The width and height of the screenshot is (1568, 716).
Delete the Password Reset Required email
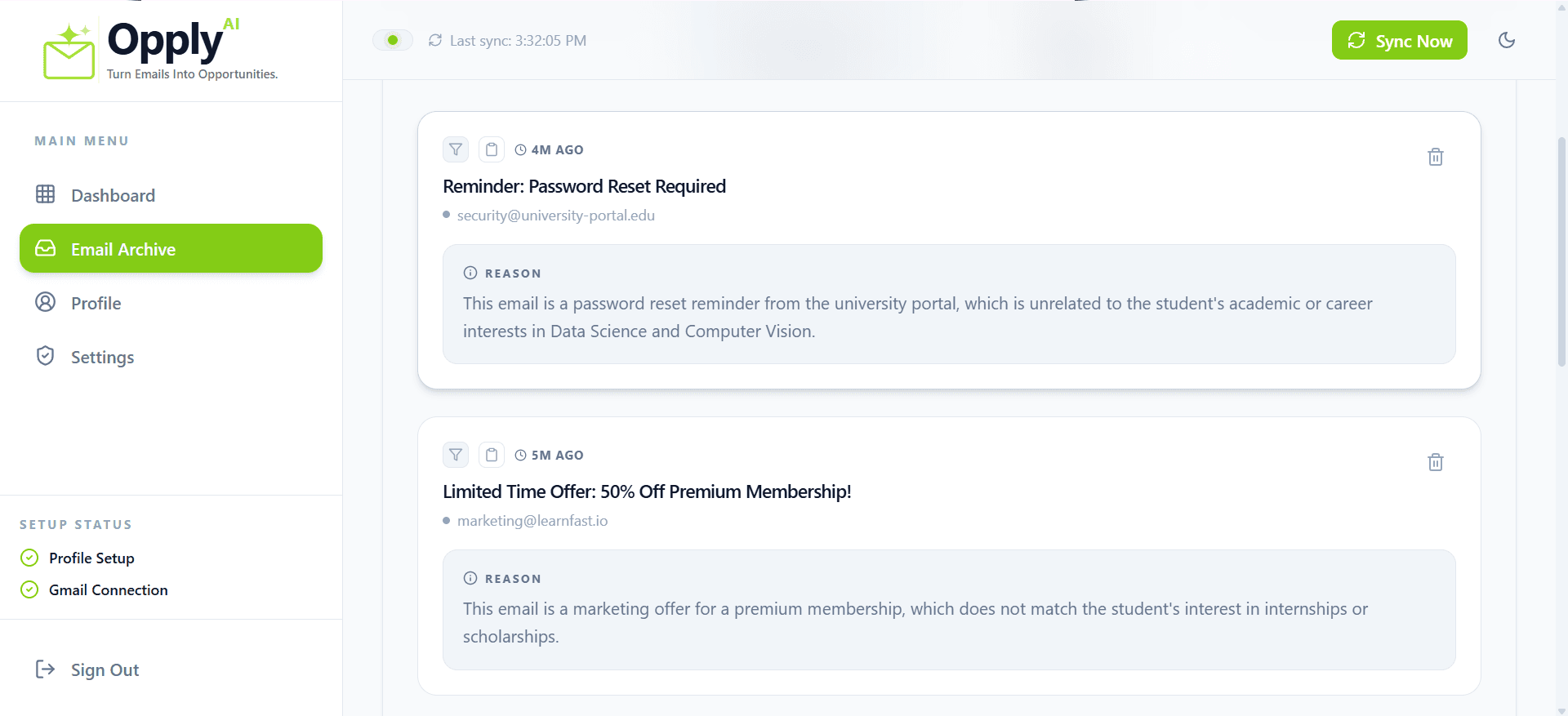tap(1436, 157)
